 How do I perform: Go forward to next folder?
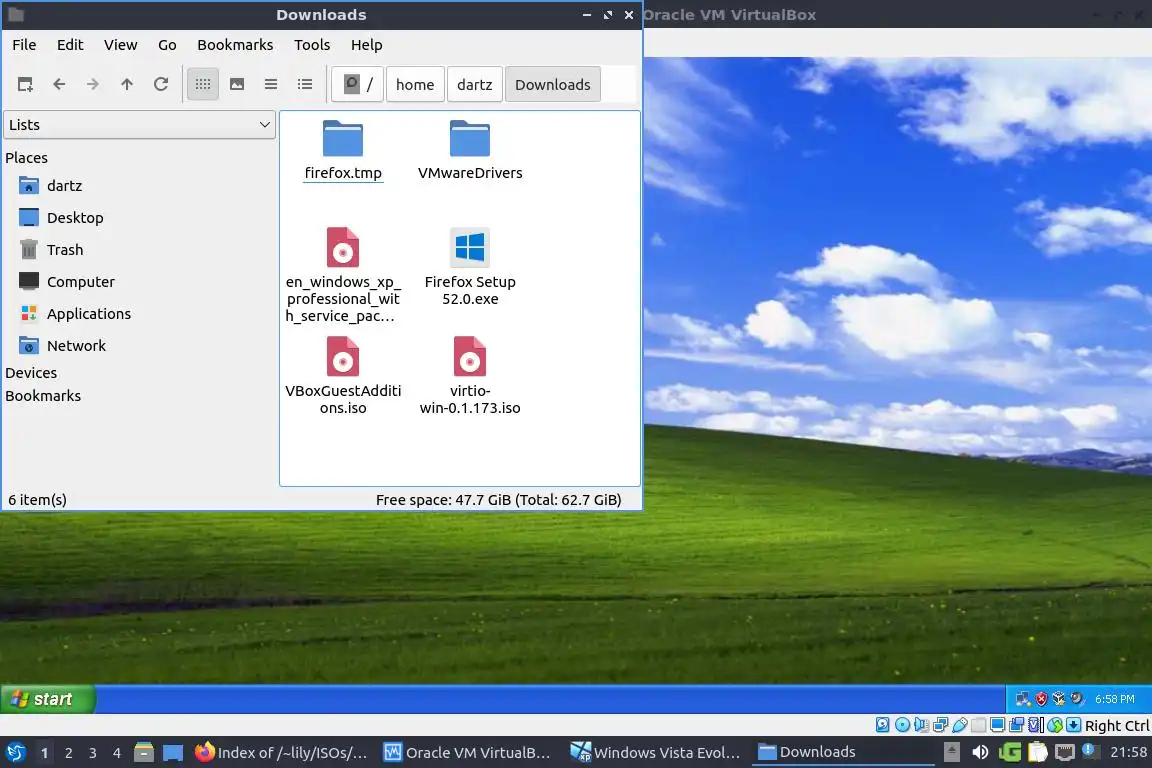(93, 85)
